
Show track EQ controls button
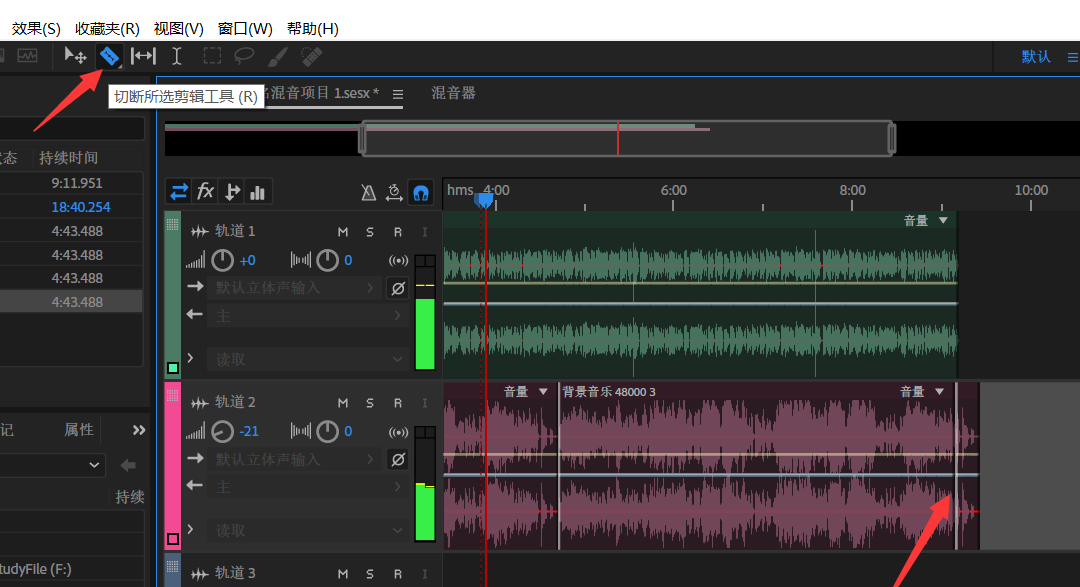pos(258,191)
